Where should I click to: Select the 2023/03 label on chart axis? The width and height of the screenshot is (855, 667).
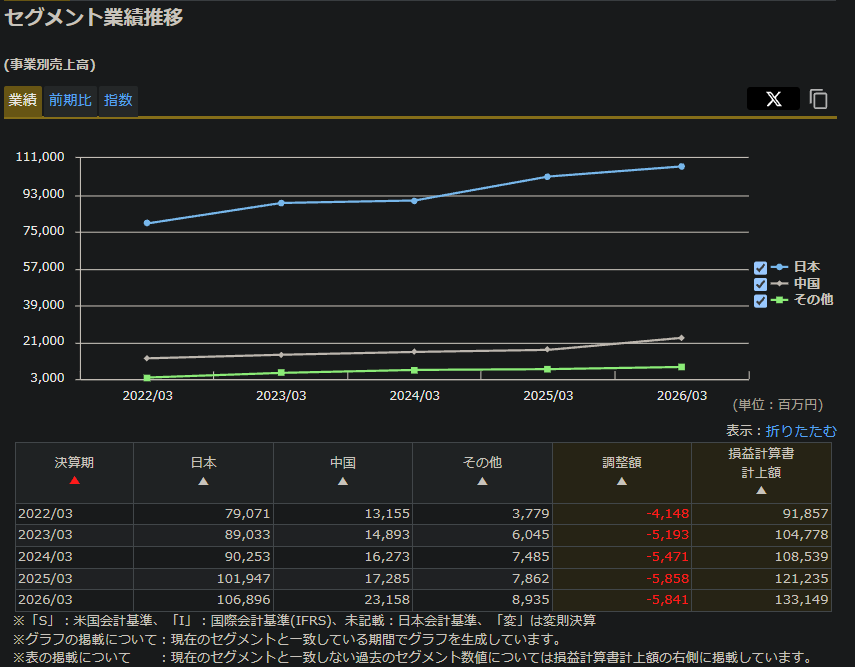(281, 396)
